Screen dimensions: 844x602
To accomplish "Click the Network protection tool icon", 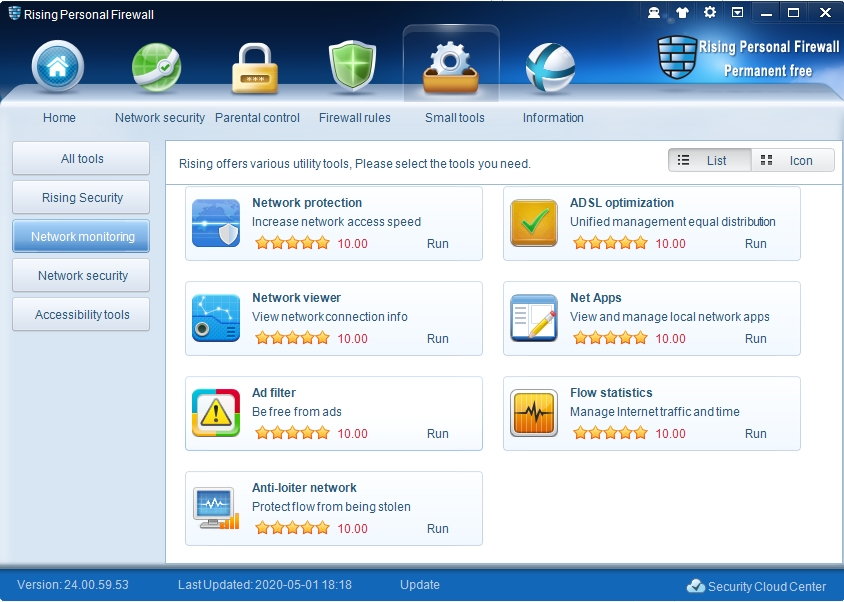I will coord(216,223).
